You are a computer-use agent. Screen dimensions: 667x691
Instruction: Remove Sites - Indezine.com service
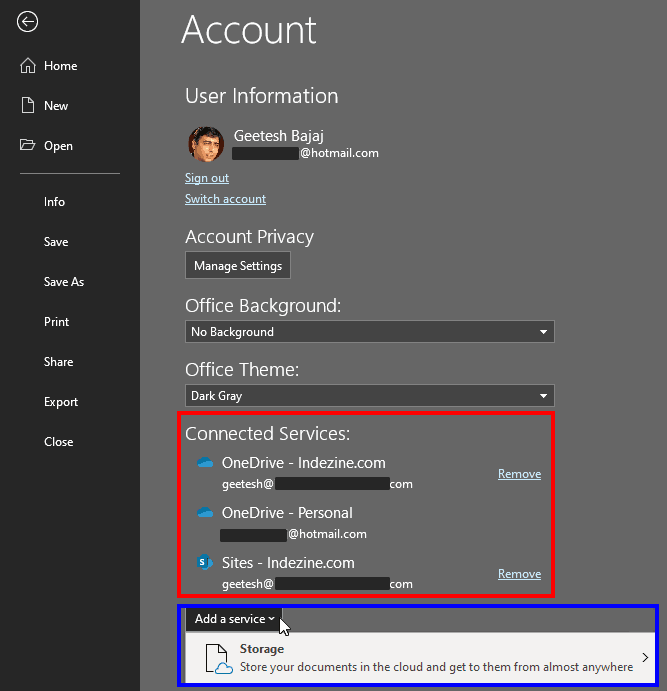519,574
